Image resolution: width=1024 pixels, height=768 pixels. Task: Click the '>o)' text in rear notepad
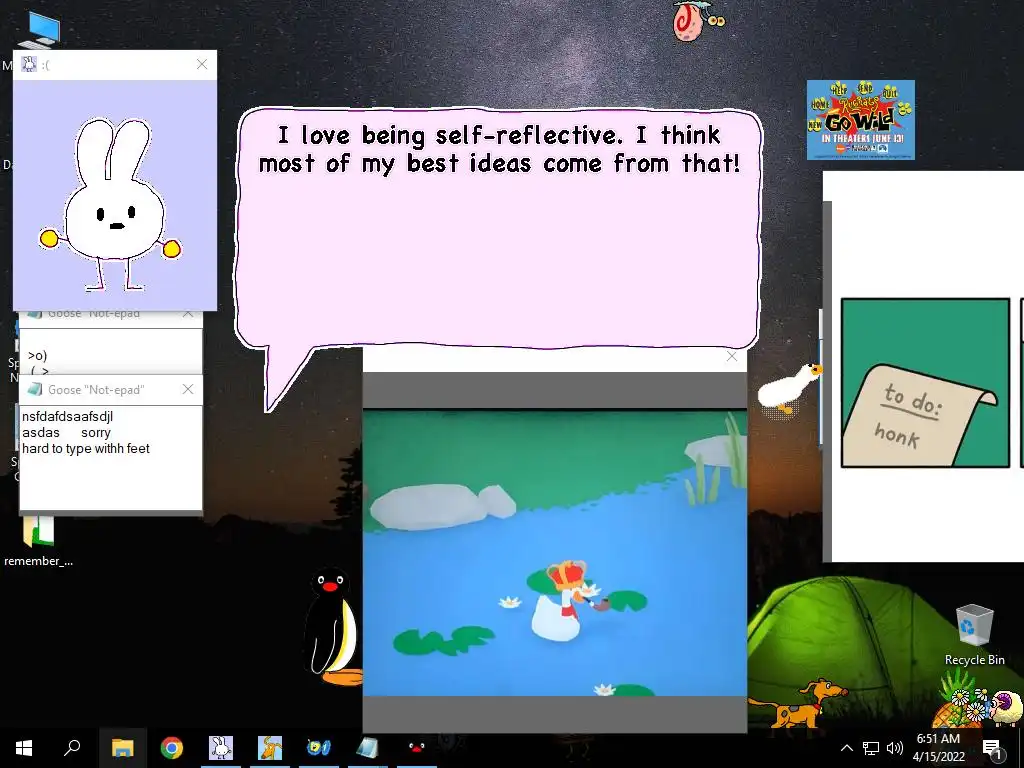pos(37,356)
